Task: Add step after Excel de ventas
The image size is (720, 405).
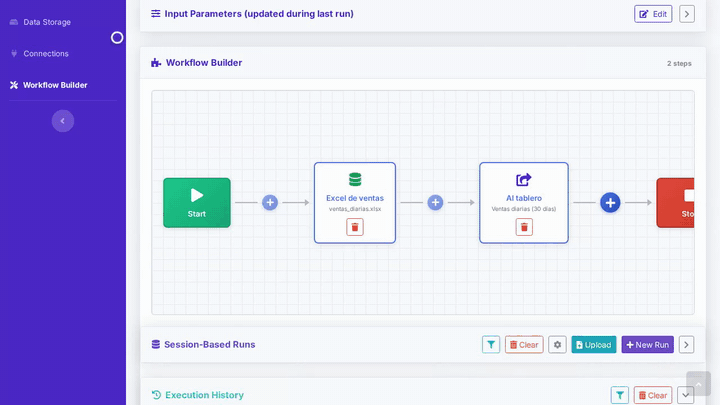Action: (x=435, y=202)
